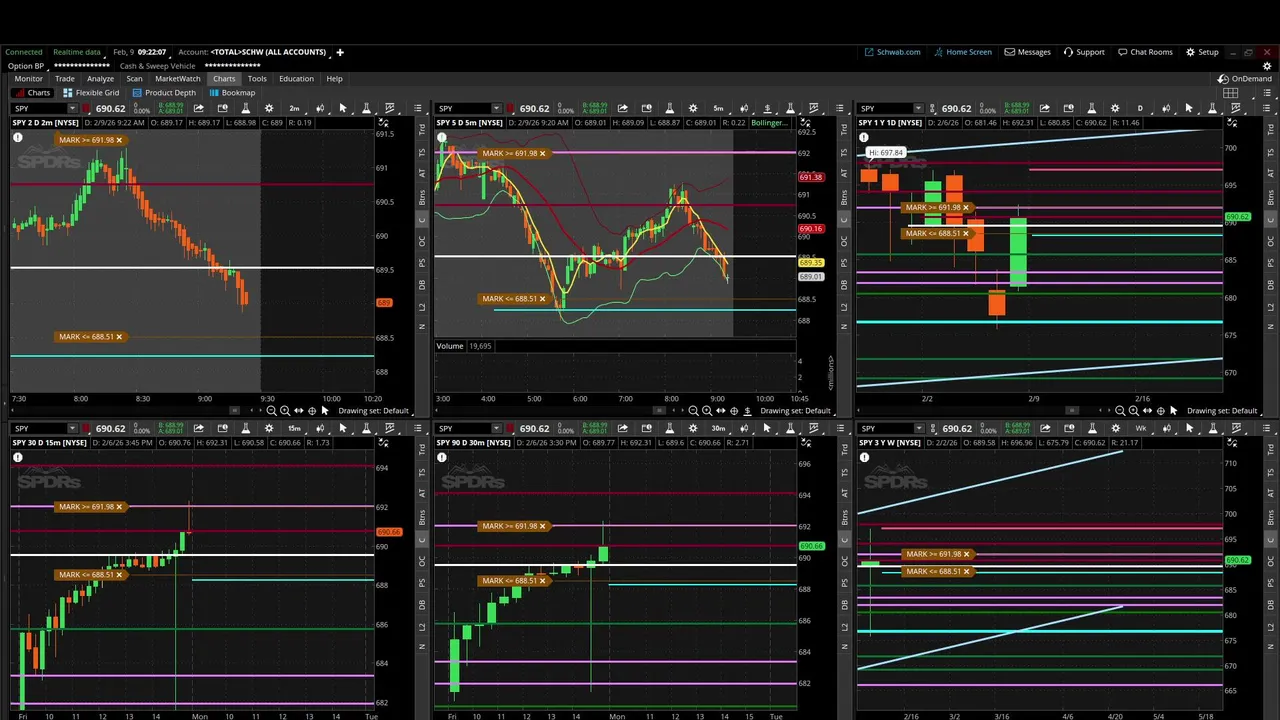The image size is (1280, 720).
Task: Open Messages
Action: pyautogui.click(x=1027, y=52)
